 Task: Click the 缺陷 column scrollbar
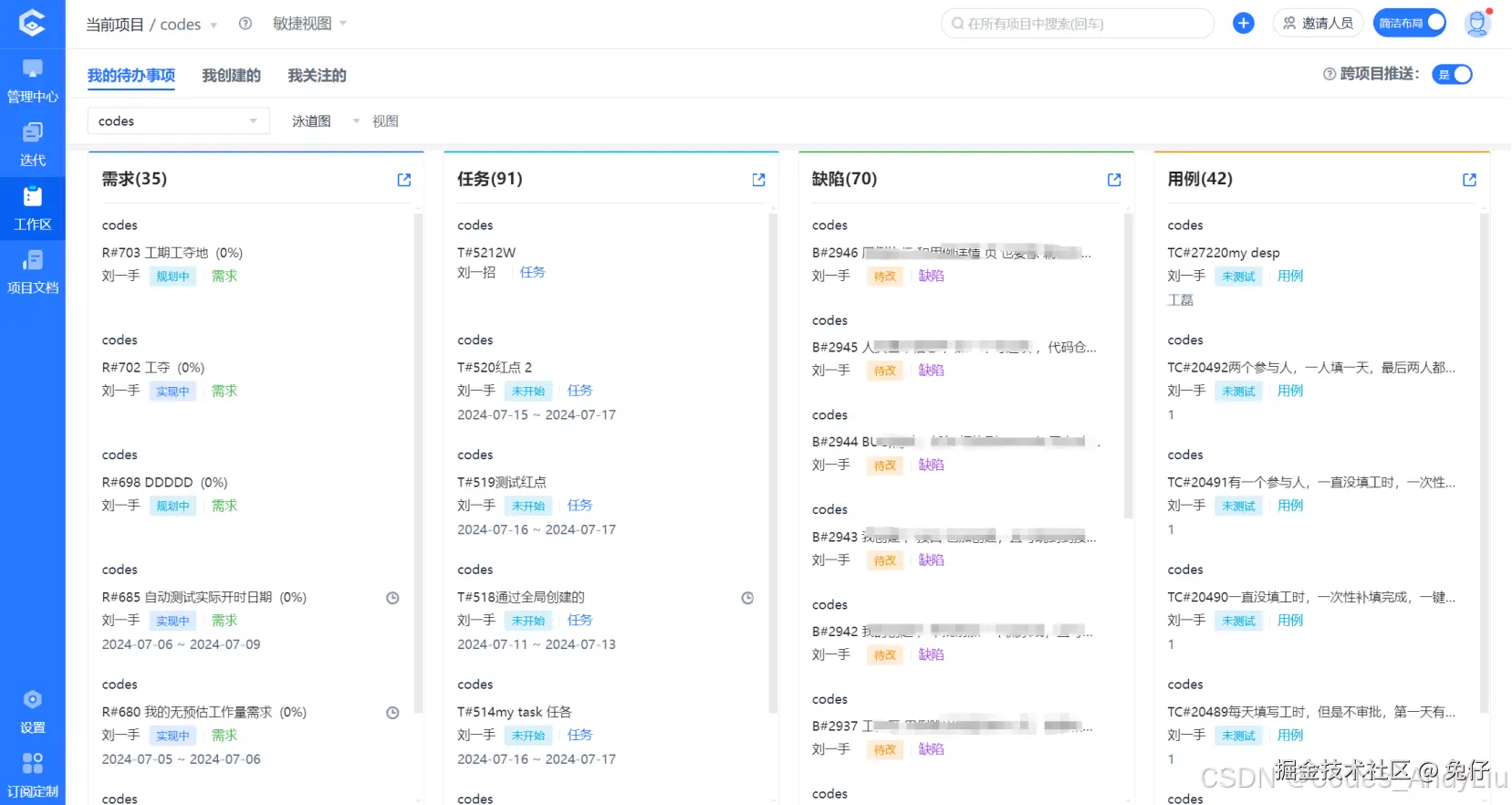click(x=1129, y=367)
